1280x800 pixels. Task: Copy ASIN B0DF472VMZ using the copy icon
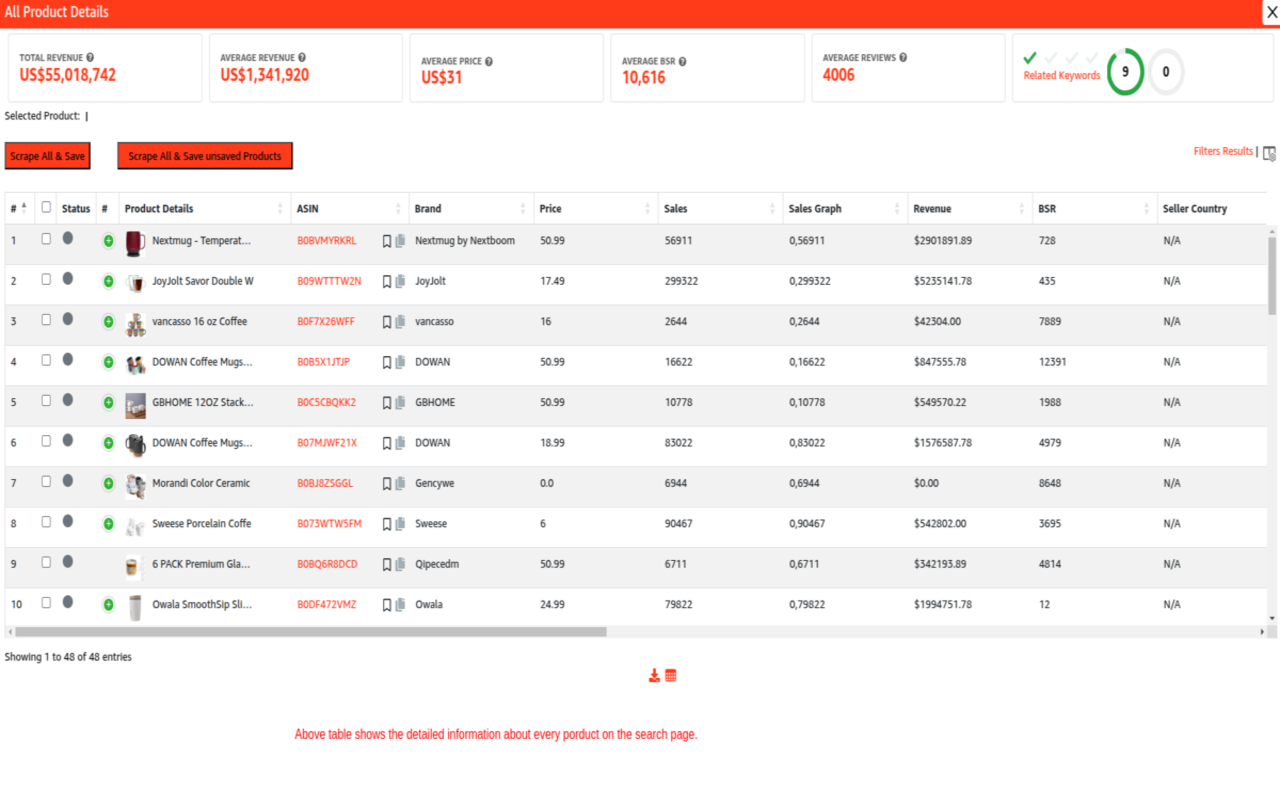click(400, 605)
